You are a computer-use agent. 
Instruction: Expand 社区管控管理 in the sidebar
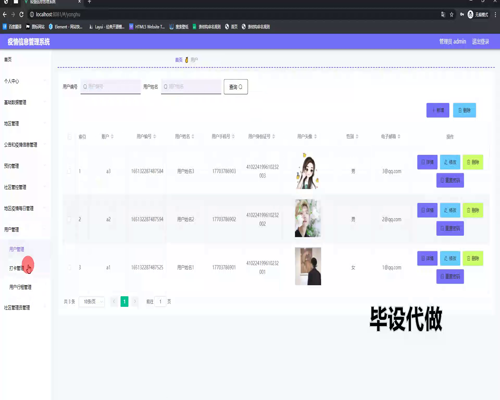click(25, 187)
